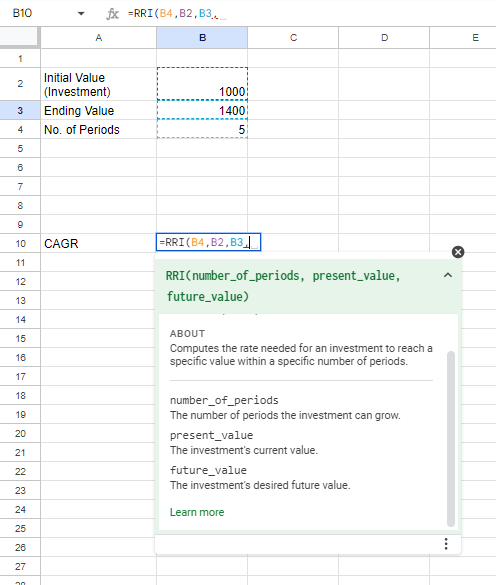Screen dimensions: 496x585
Task: Click the Ending Value label cell
Action: [99, 110]
